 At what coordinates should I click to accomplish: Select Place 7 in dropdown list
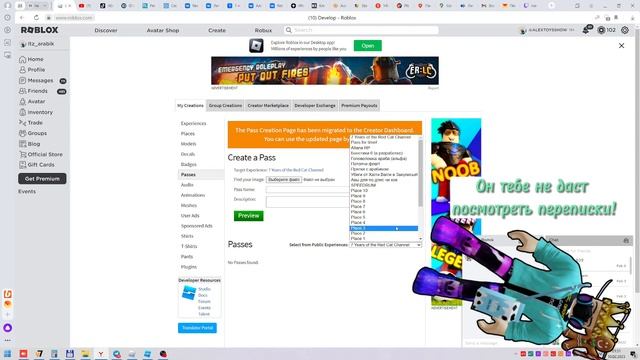click(x=384, y=207)
